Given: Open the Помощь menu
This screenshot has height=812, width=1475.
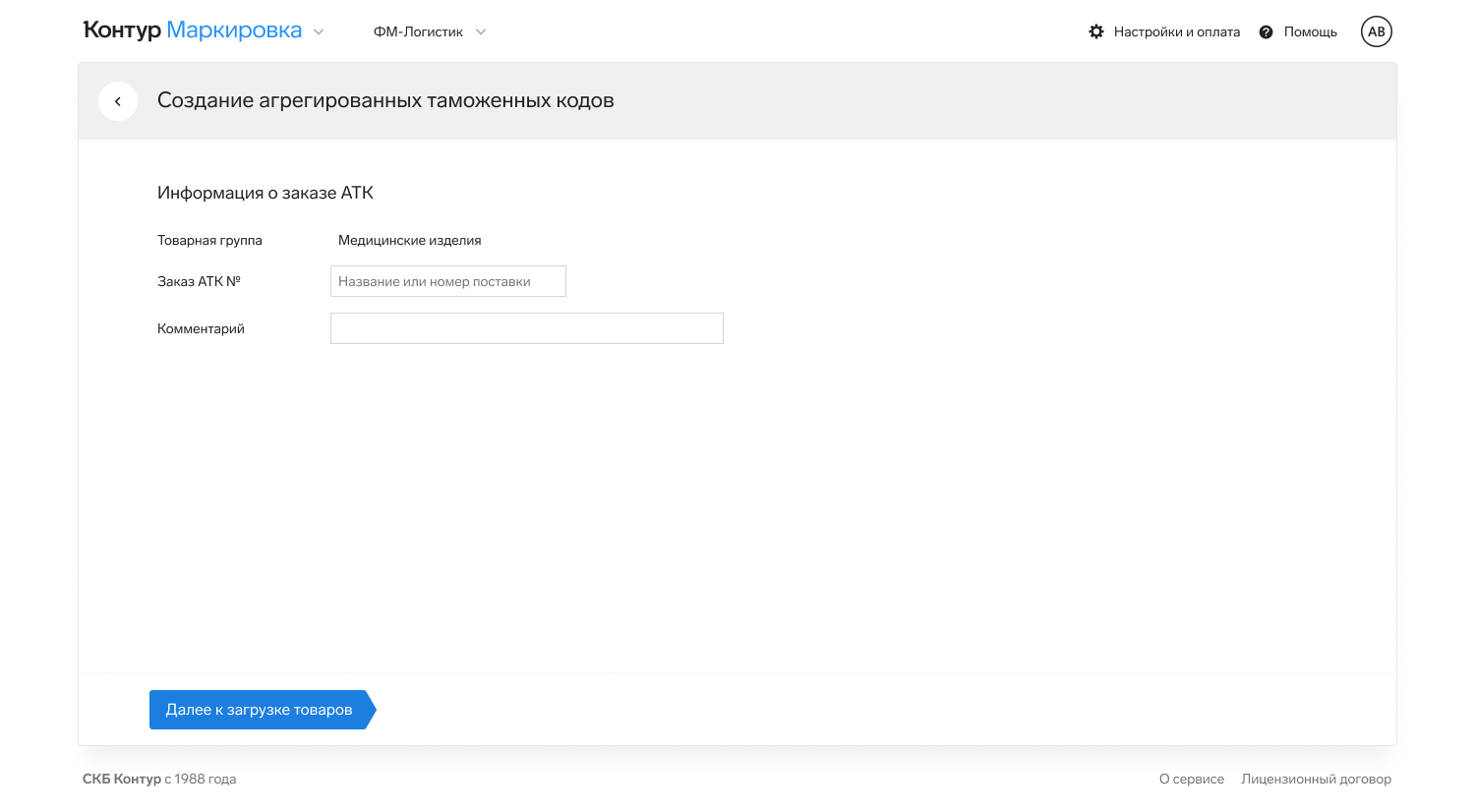Looking at the screenshot, I should (x=1310, y=31).
